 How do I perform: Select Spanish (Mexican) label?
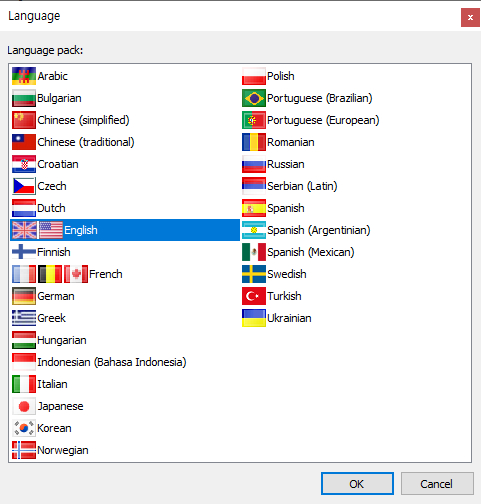pos(311,252)
